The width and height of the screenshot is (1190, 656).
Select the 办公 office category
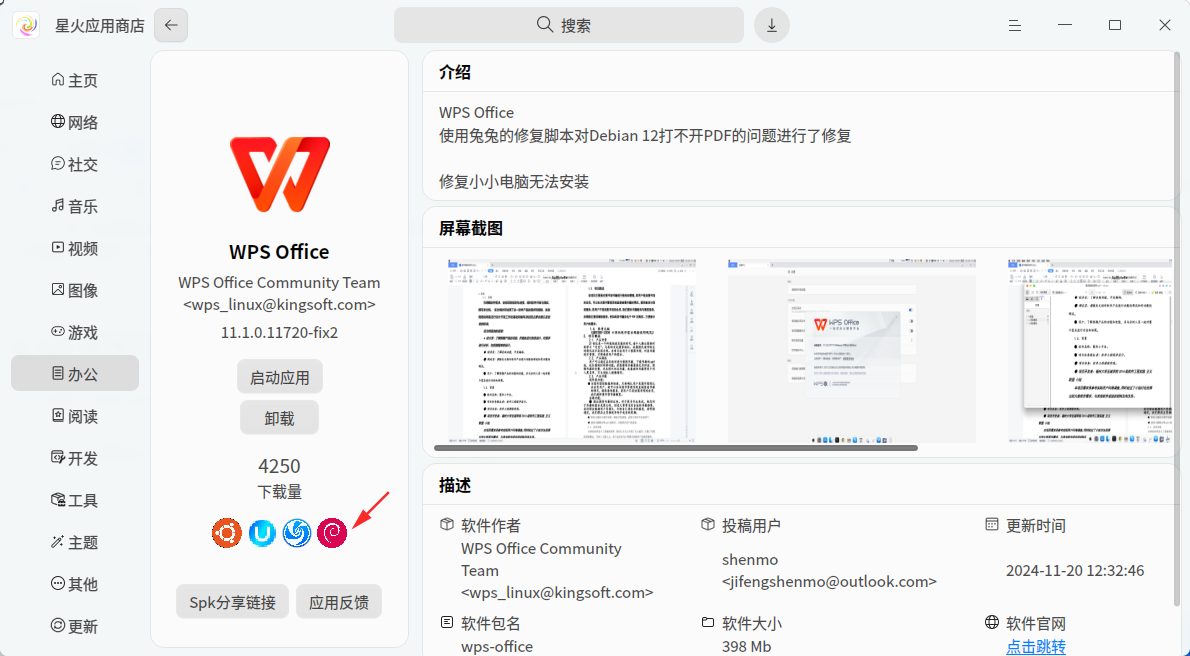coord(74,374)
